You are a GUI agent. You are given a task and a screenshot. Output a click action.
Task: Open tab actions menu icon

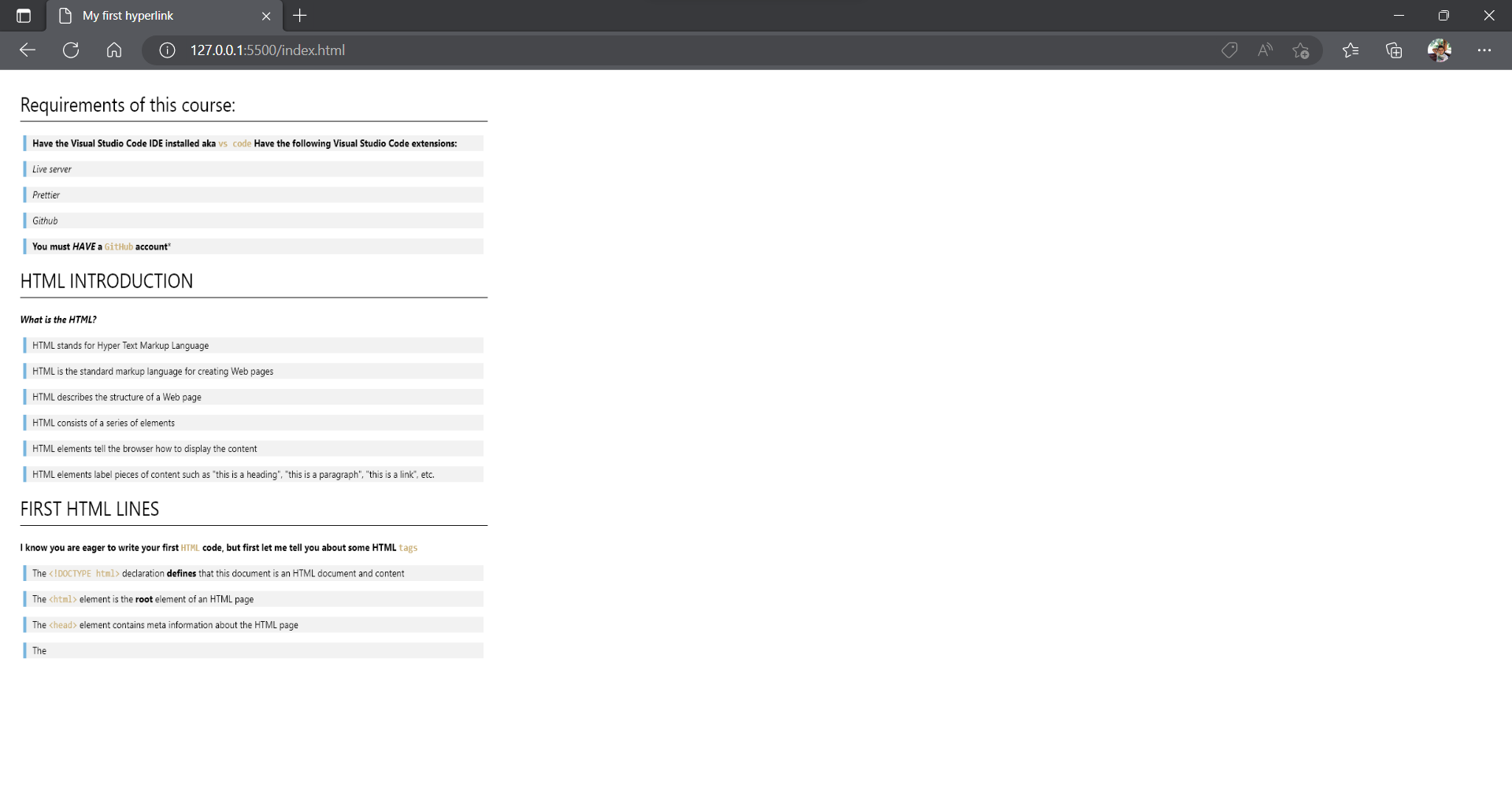(24, 16)
